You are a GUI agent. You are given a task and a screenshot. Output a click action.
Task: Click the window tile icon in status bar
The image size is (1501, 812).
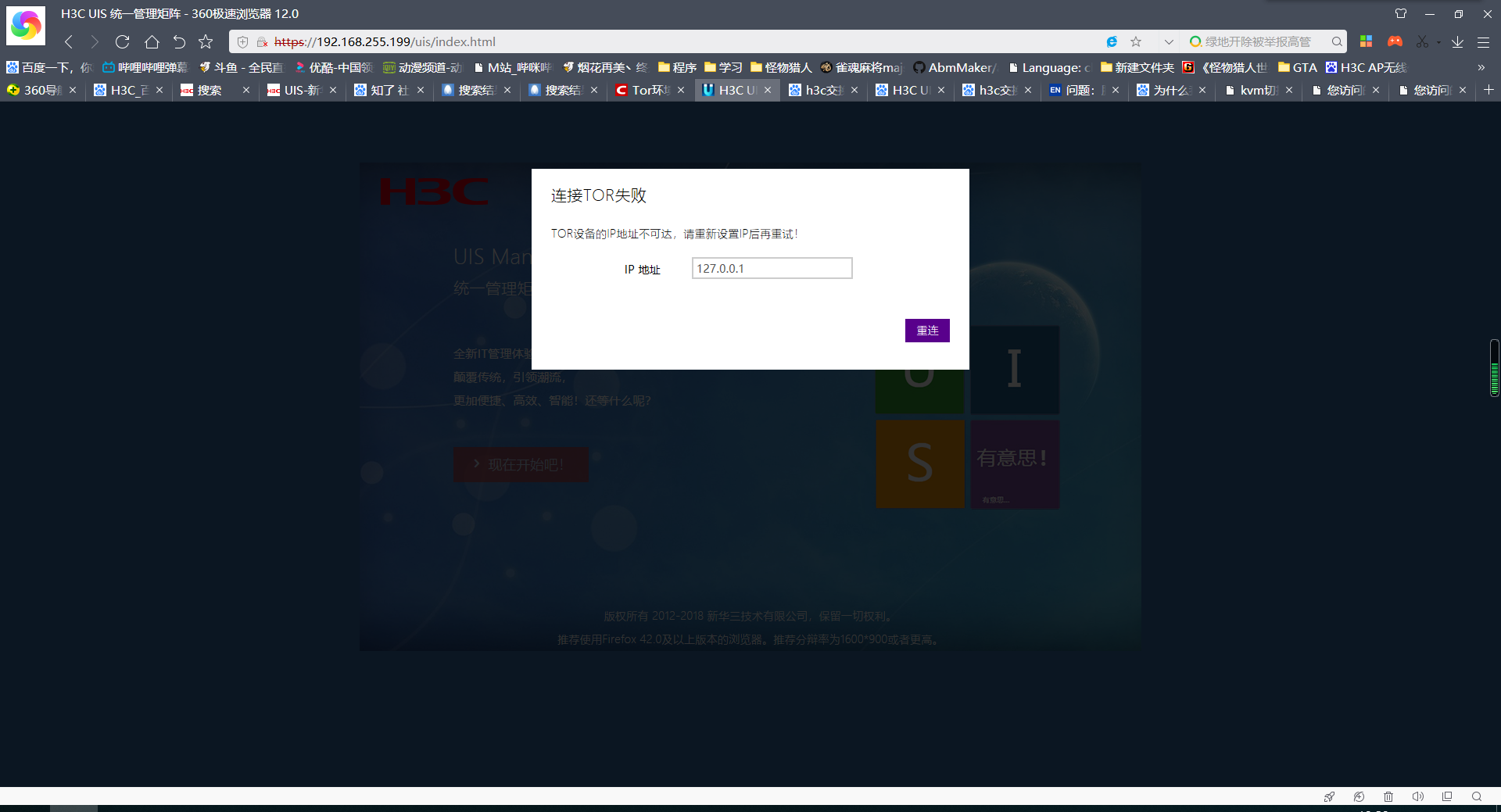[1447, 796]
